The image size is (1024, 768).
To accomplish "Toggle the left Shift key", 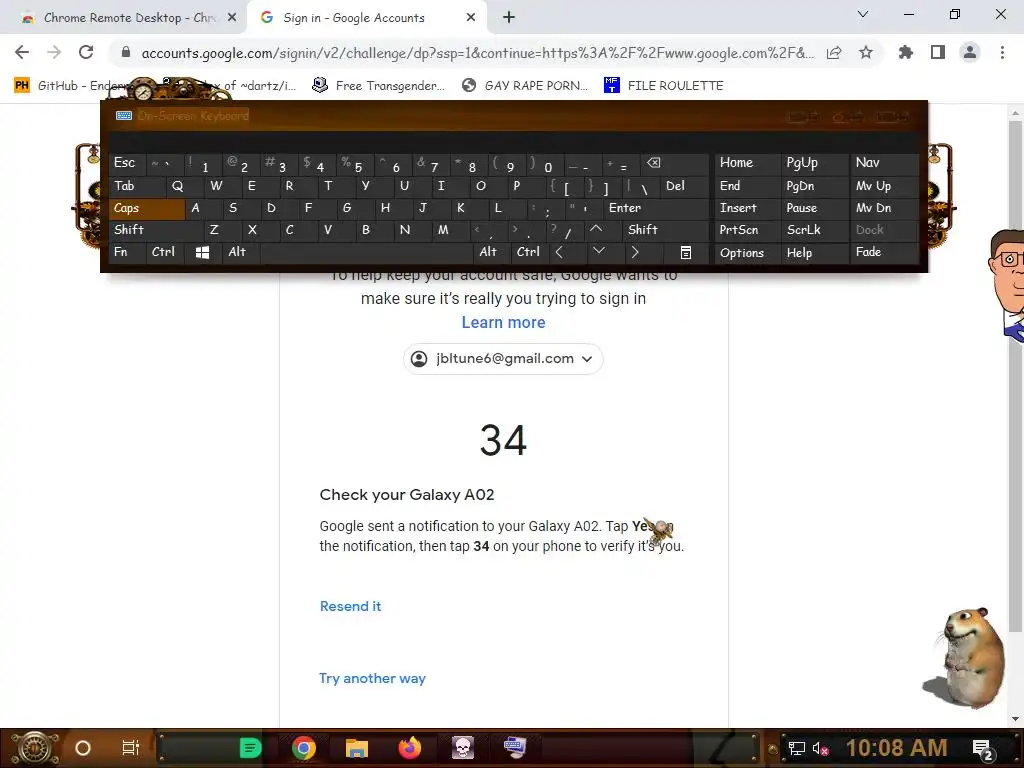I will pos(157,230).
